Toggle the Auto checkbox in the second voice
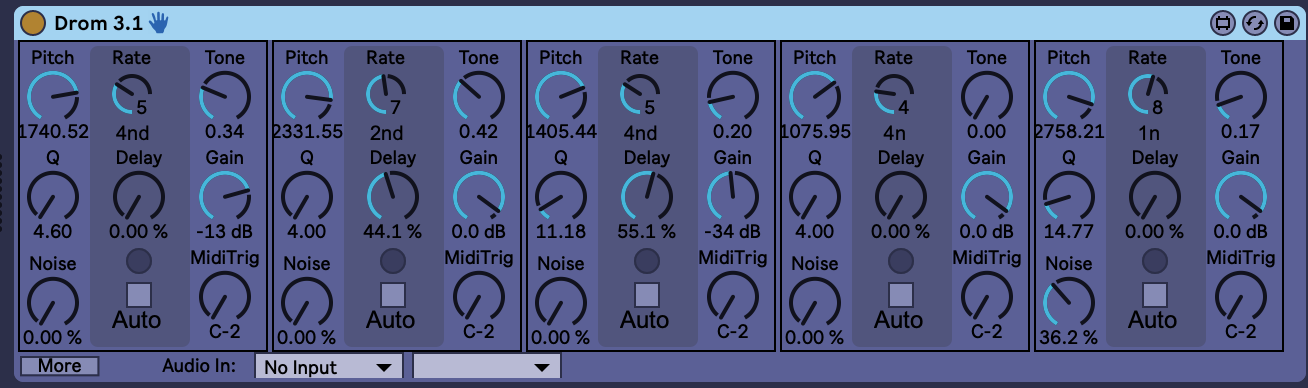The image size is (1308, 388). tap(392, 294)
